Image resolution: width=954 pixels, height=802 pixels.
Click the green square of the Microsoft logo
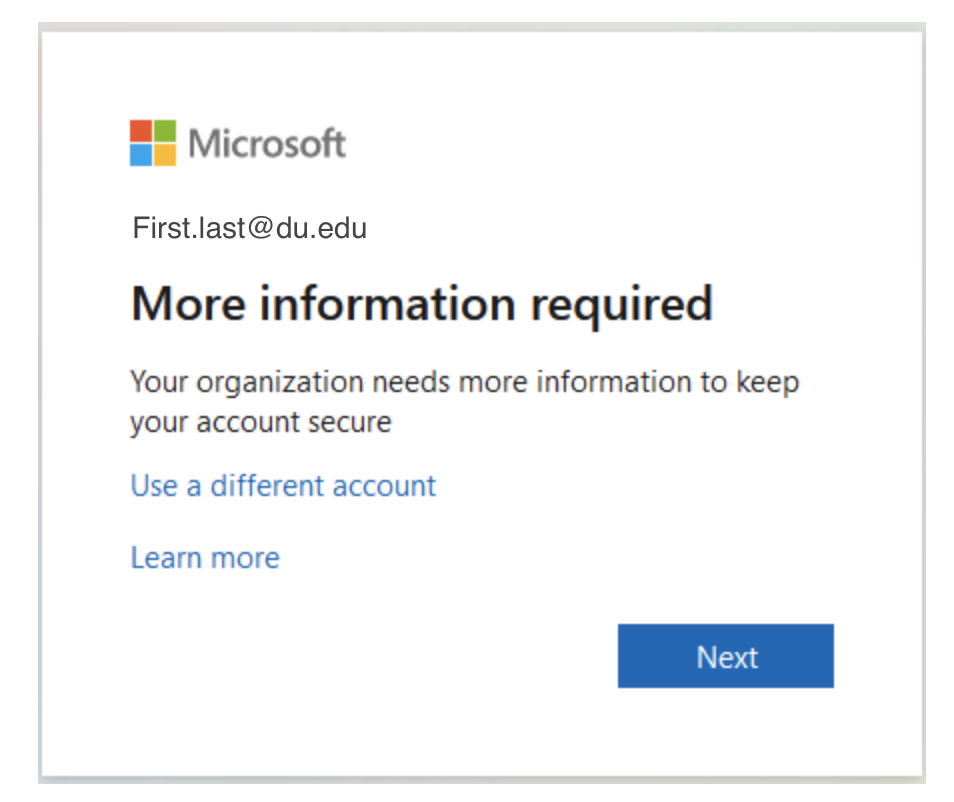point(165,131)
